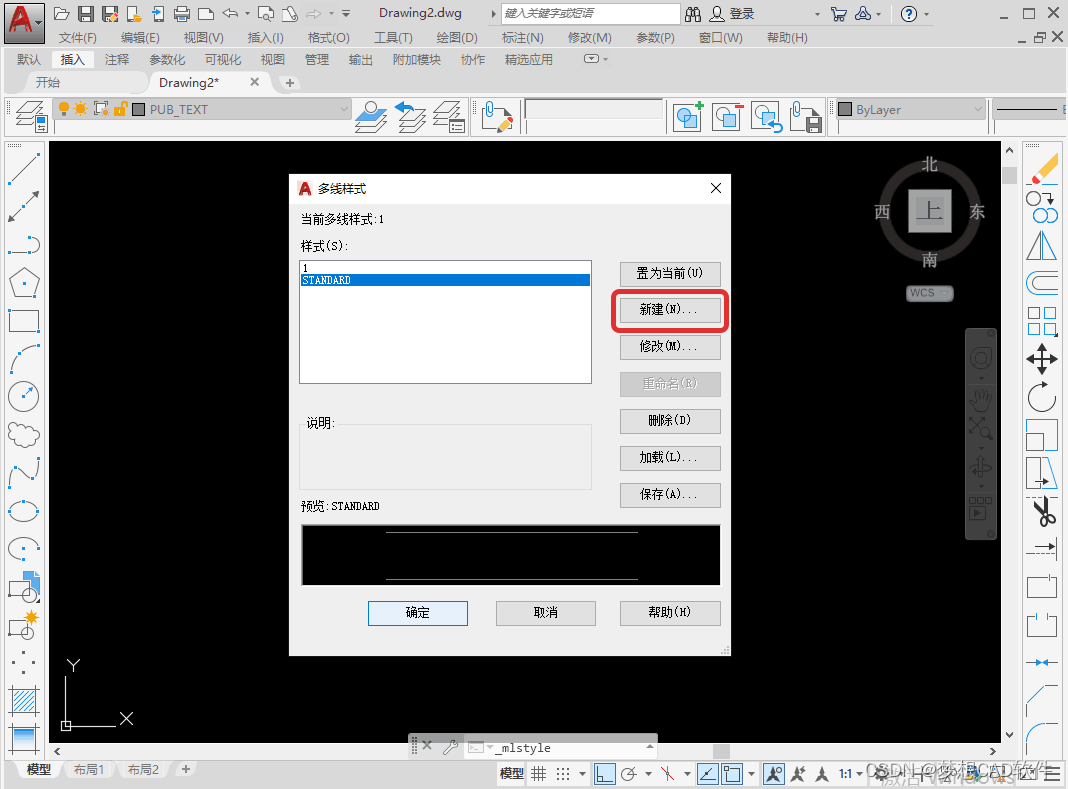Select style 1 in the styles list
Image resolution: width=1068 pixels, height=789 pixels.
point(445,268)
